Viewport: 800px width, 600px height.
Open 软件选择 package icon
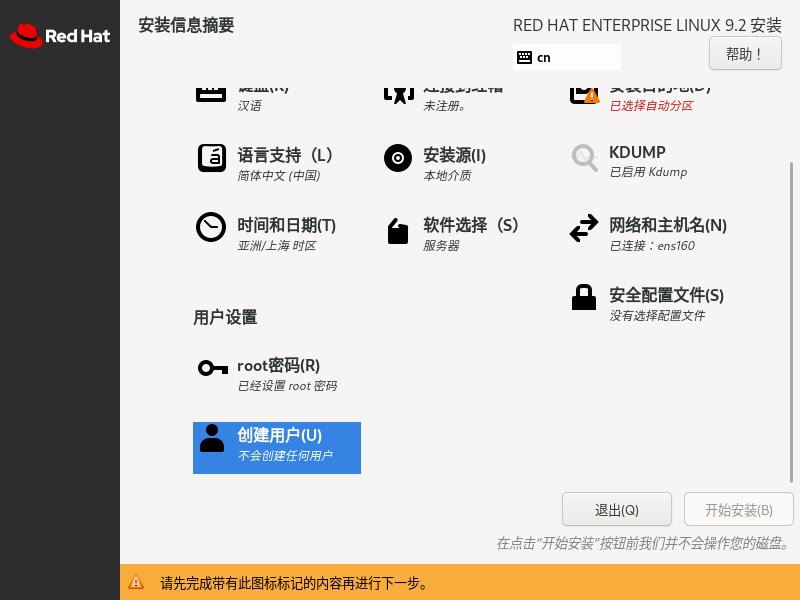398,231
